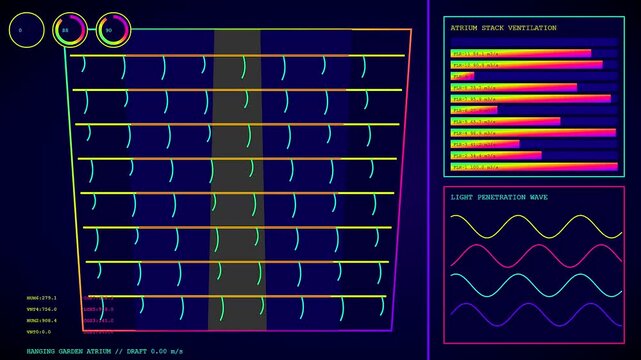The image size is (641, 360).
Task: Select the circular gauge reading 88
Action: click(x=70, y=30)
